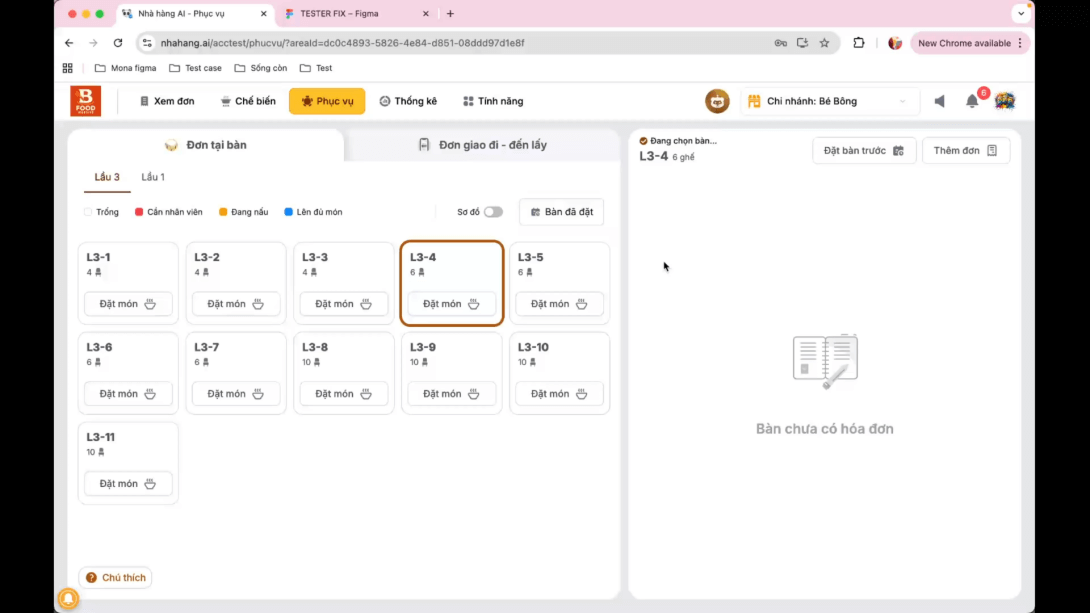Switch to Đơn giao đi - đến lấy tab
This screenshot has width=1090, height=613.
(482, 145)
